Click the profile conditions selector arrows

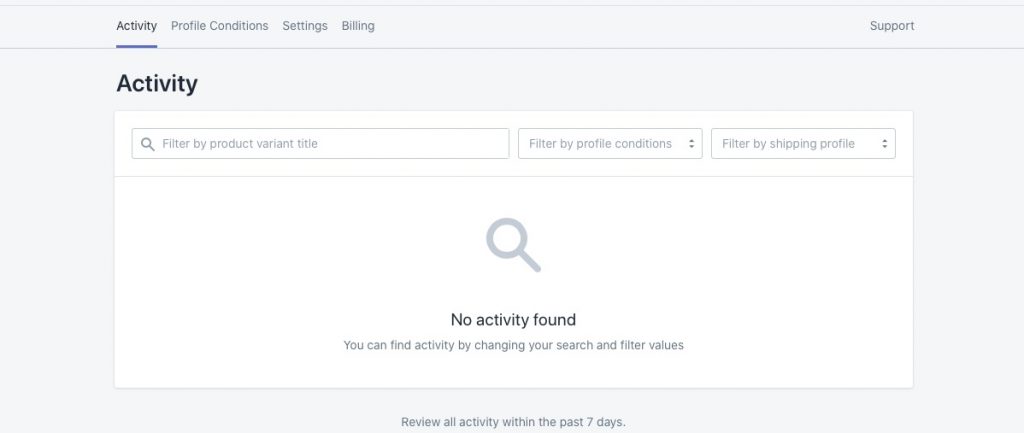click(x=691, y=144)
